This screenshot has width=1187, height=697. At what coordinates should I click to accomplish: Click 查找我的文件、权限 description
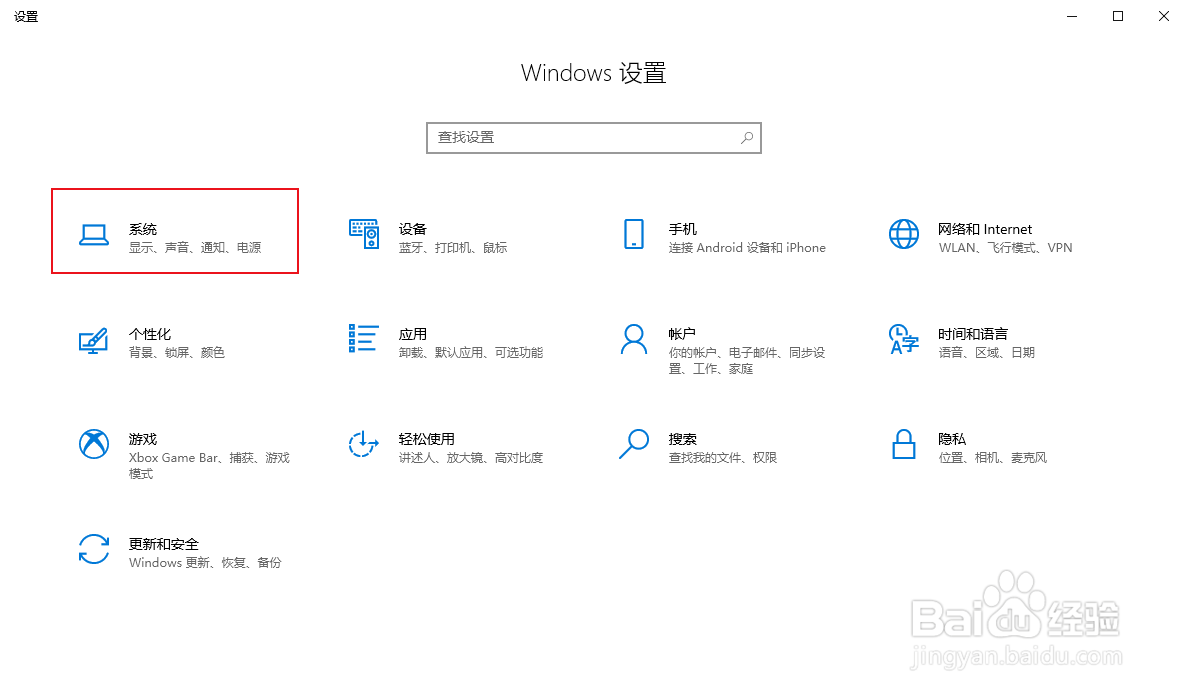(x=723, y=458)
